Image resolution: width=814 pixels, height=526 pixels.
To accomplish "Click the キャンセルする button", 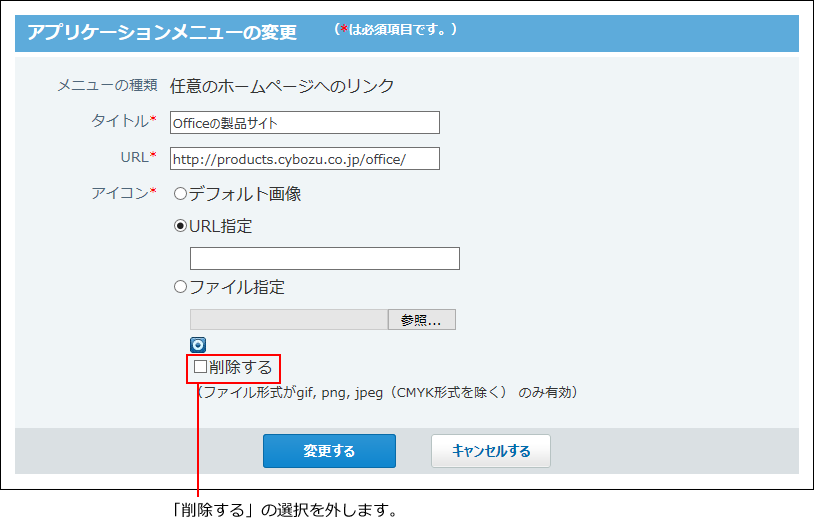I will 491,451.
